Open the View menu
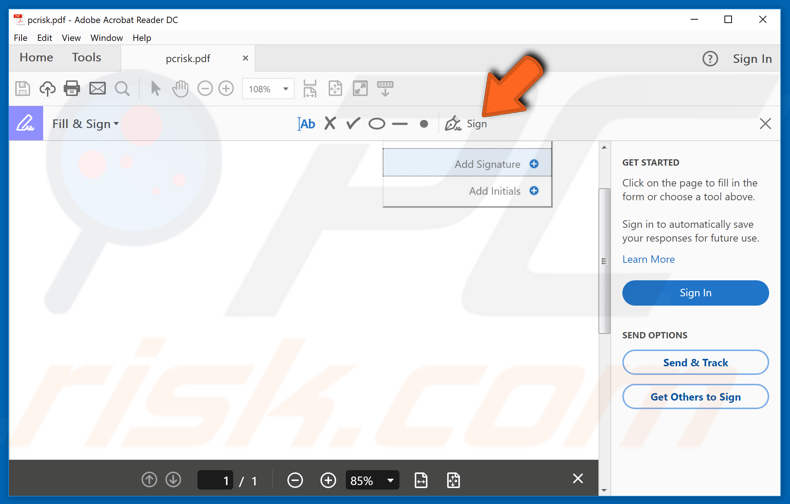Image resolution: width=790 pixels, height=504 pixels. pos(71,38)
